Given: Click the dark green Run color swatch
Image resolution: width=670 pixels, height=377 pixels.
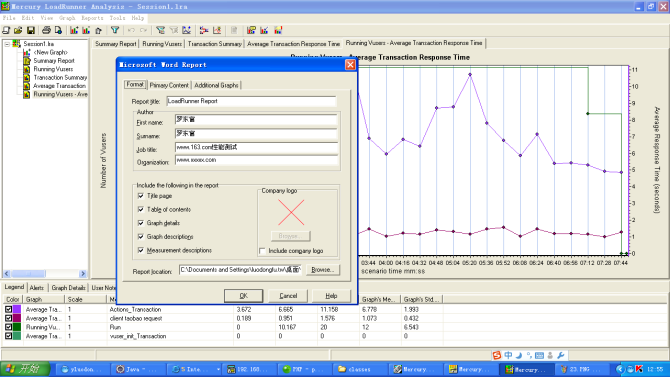Looking at the screenshot, I should pyautogui.click(x=17, y=327).
